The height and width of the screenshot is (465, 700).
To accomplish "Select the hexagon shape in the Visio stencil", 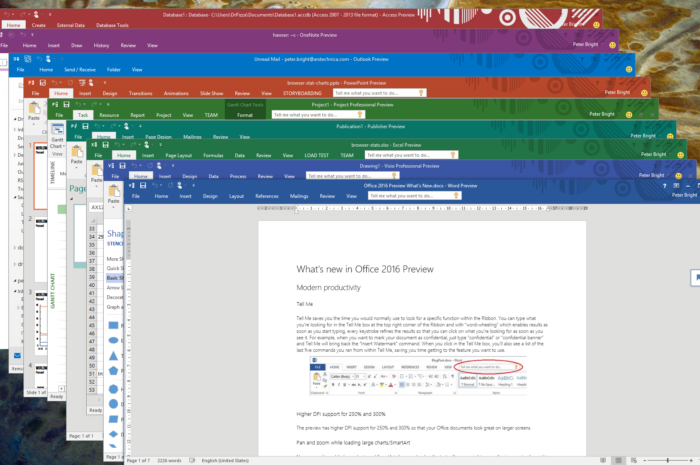I will pyautogui.click(x=113, y=389).
